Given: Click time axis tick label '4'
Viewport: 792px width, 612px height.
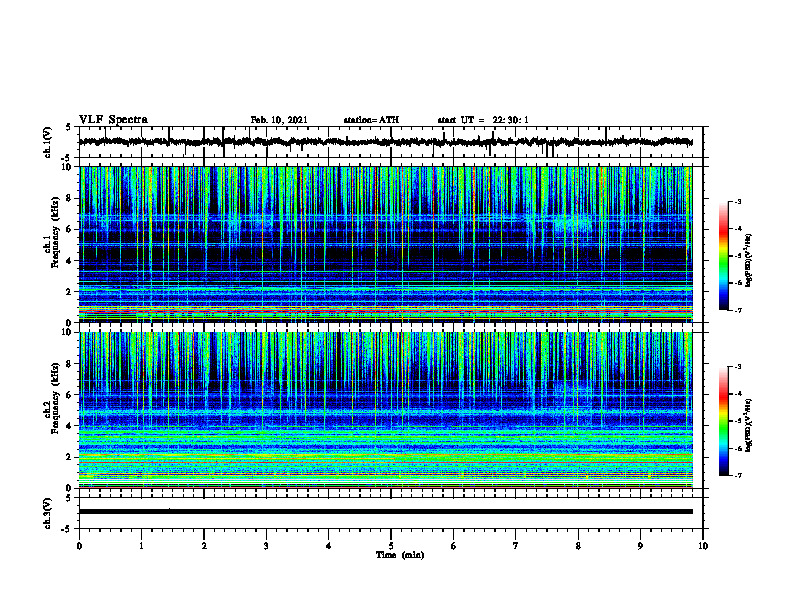Looking at the screenshot, I should [x=329, y=546].
